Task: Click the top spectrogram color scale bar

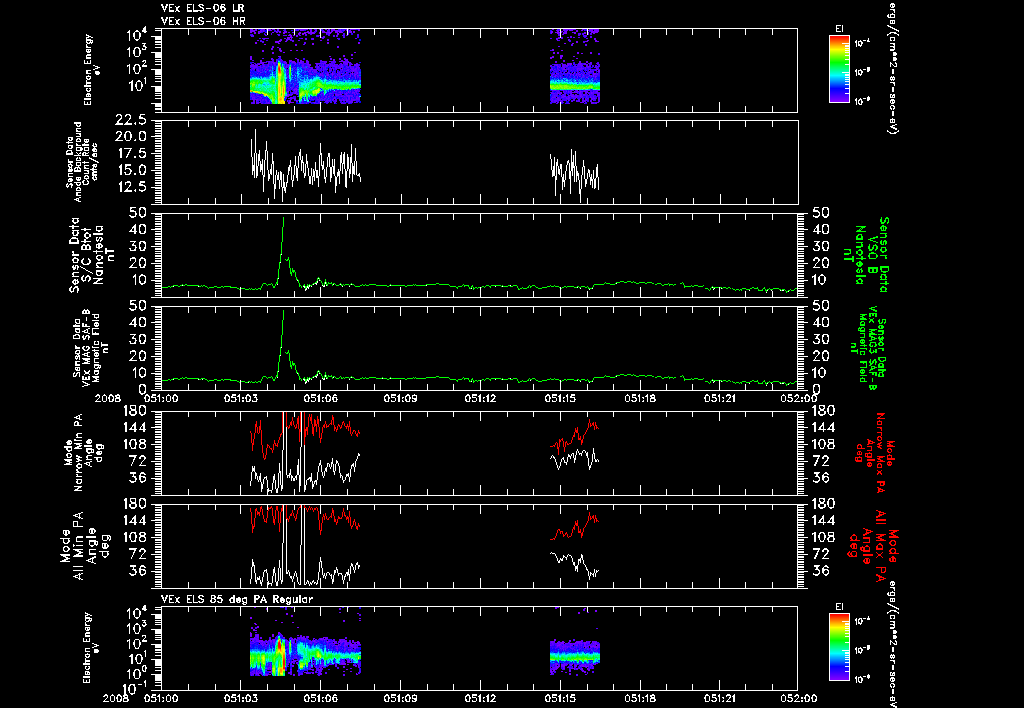Action: [x=839, y=69]
